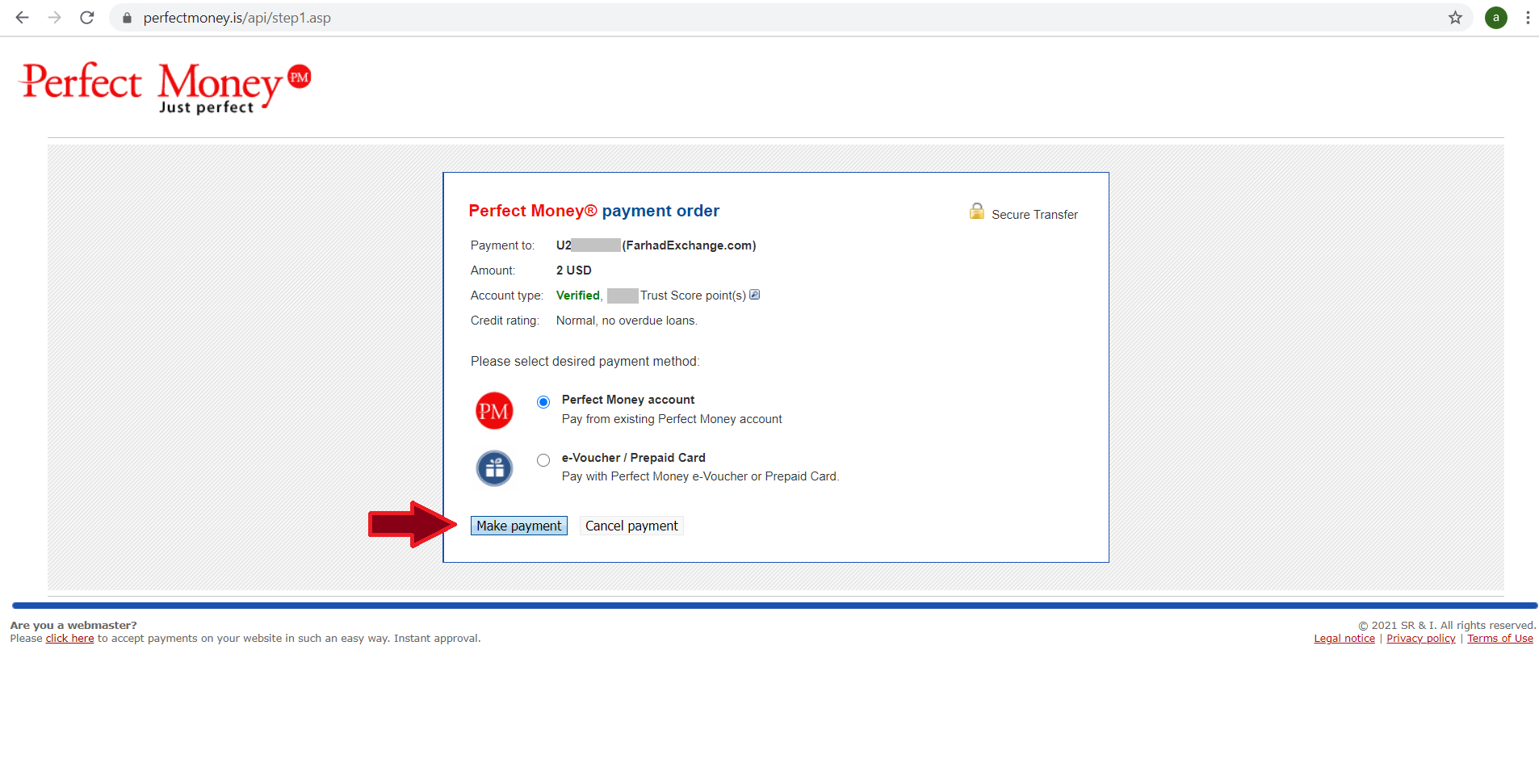Click the red PM account icon
1539x784 pixels.
(494, 410)
